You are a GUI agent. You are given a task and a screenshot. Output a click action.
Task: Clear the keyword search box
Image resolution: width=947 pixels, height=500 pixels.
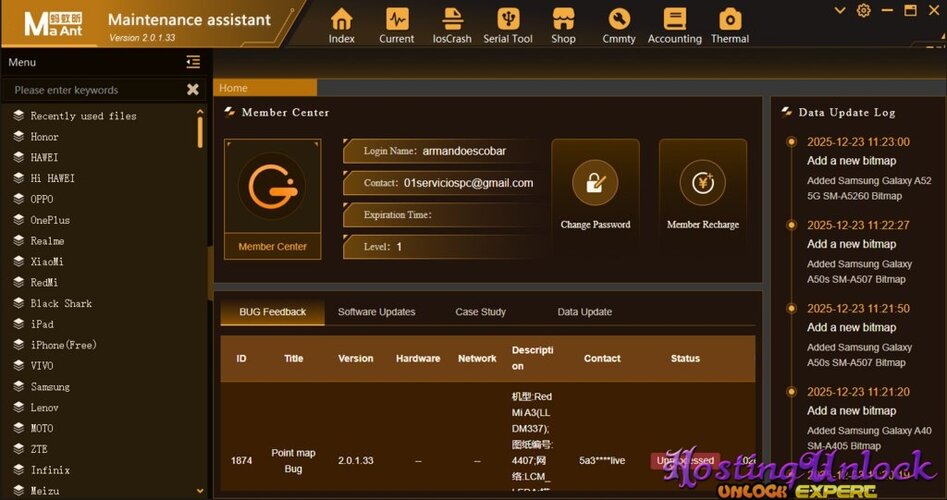tap(193, 90)
